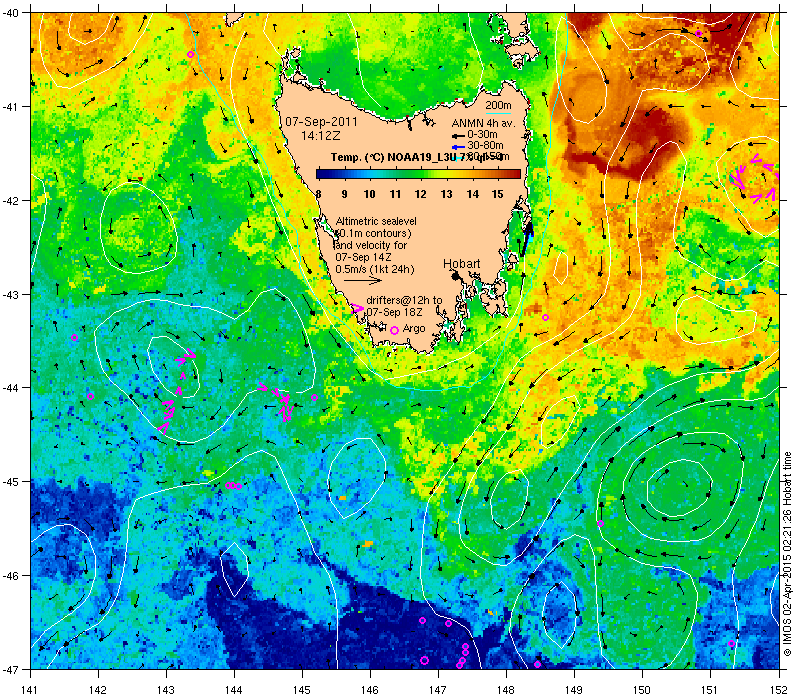Click the 'Temp. (°C) NOAA19_L3U' colorbar title
This screenshot has height=700, width=800.
tap(391, 157)
